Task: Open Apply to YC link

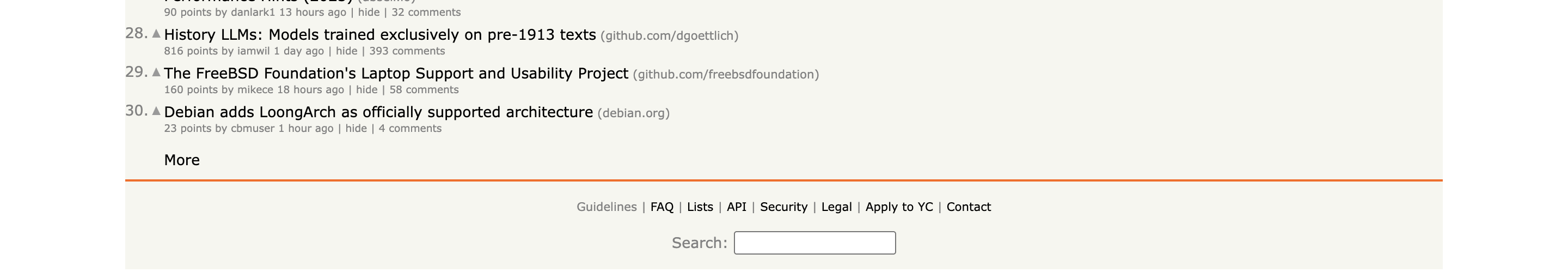Action: 898,207
